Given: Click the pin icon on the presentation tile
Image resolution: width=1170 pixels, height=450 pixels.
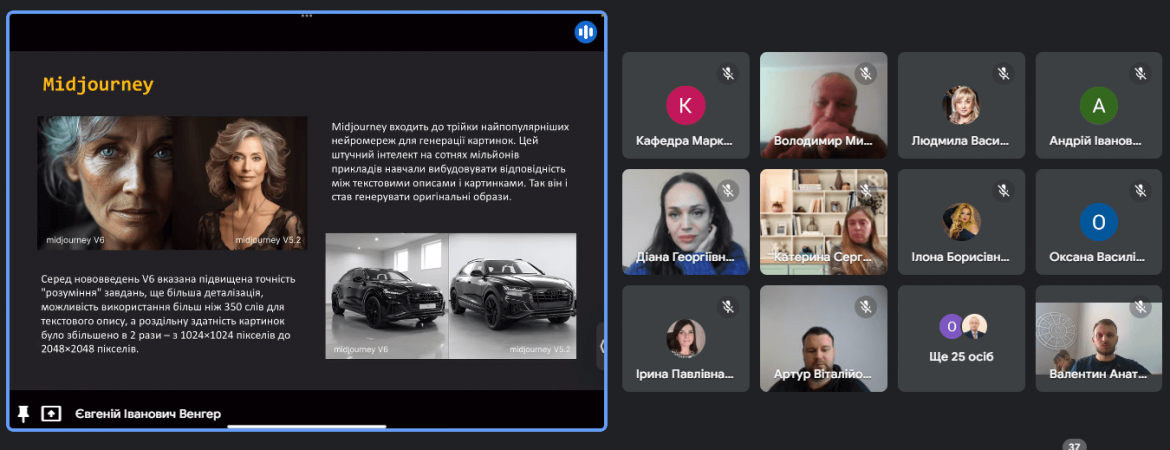Looking at the screenshot, I should [23, 413].
